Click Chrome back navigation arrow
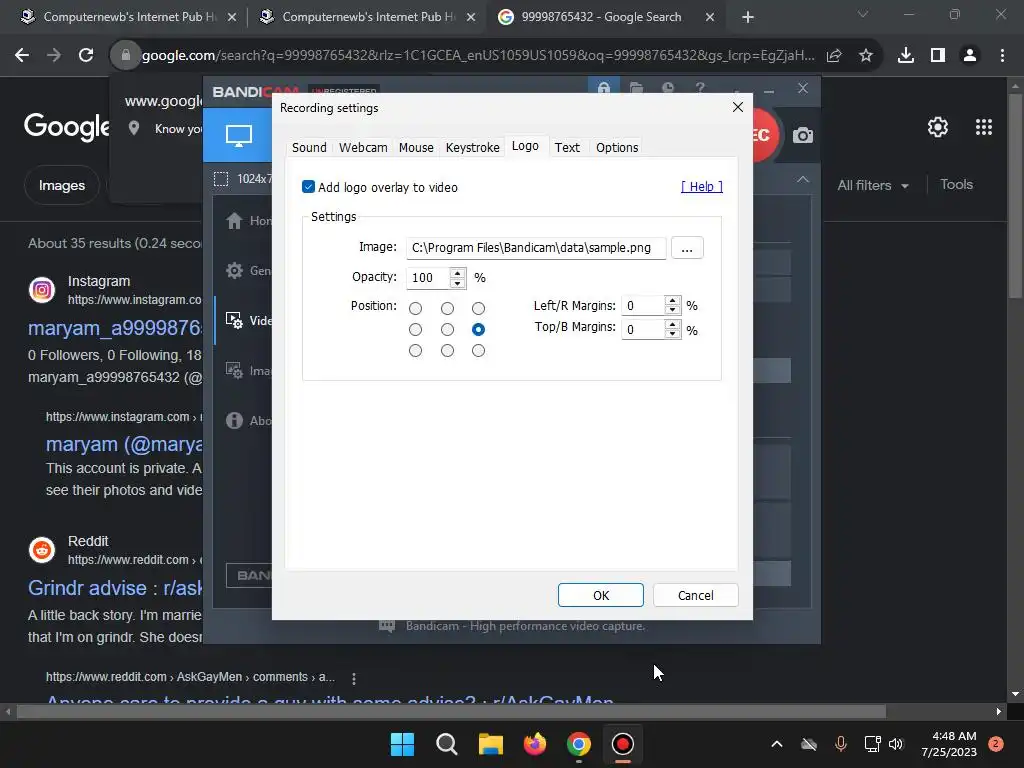 (x=22, y=56)
